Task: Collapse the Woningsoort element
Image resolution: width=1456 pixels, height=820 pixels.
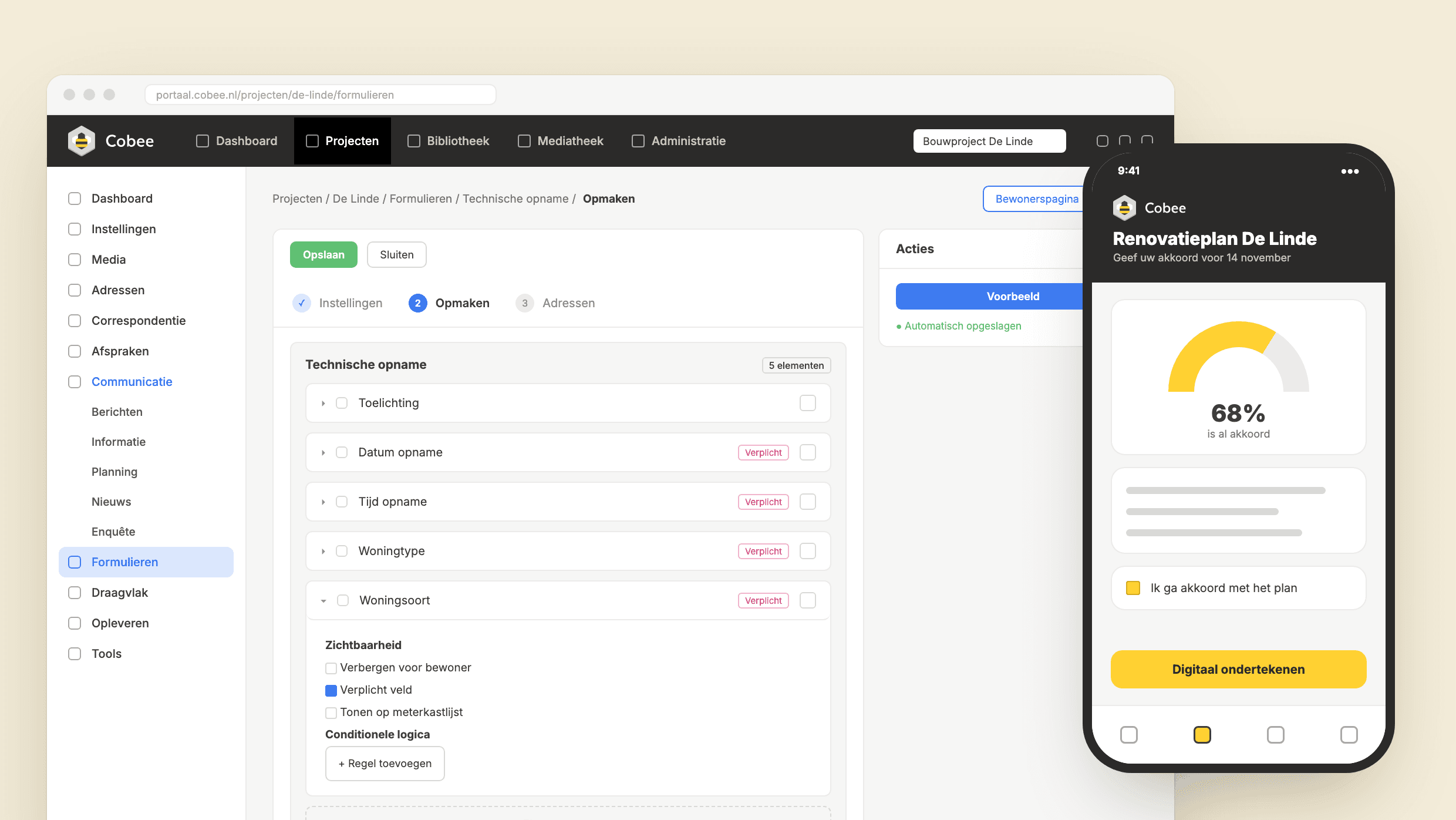Action: 323,601
